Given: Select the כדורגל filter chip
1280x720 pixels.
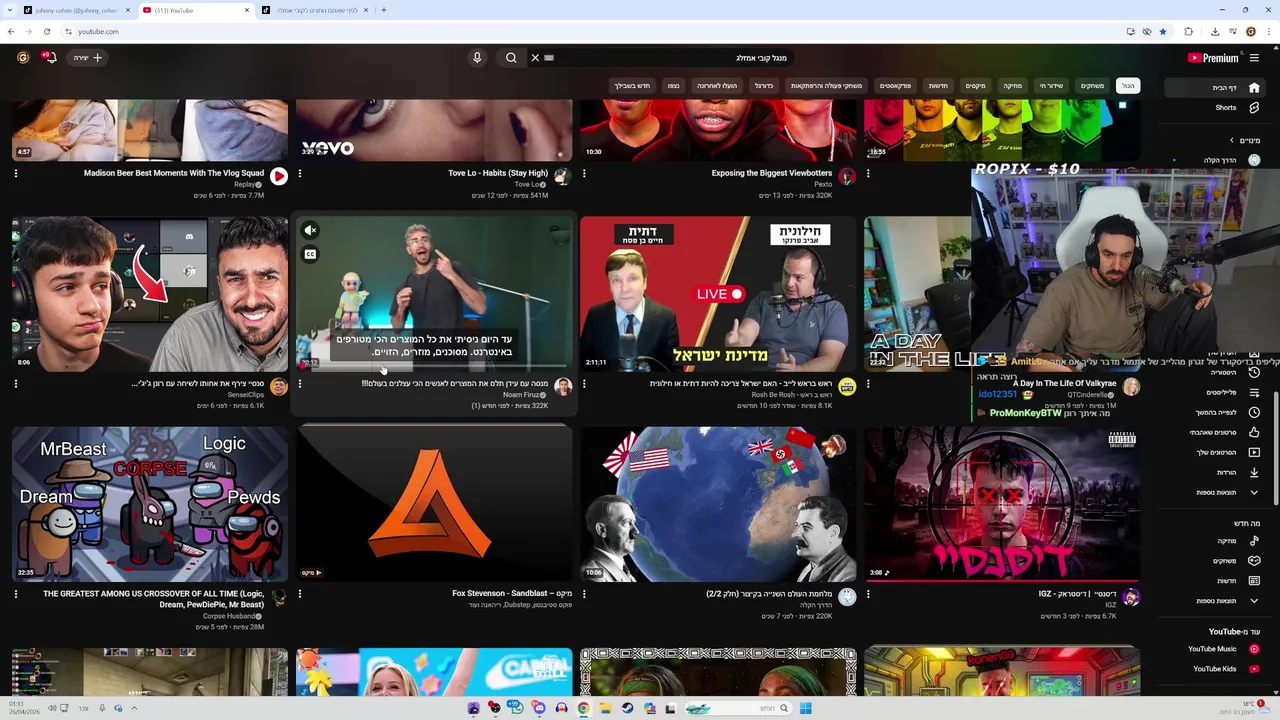Looking at the screenshot, I should (764, 86).
